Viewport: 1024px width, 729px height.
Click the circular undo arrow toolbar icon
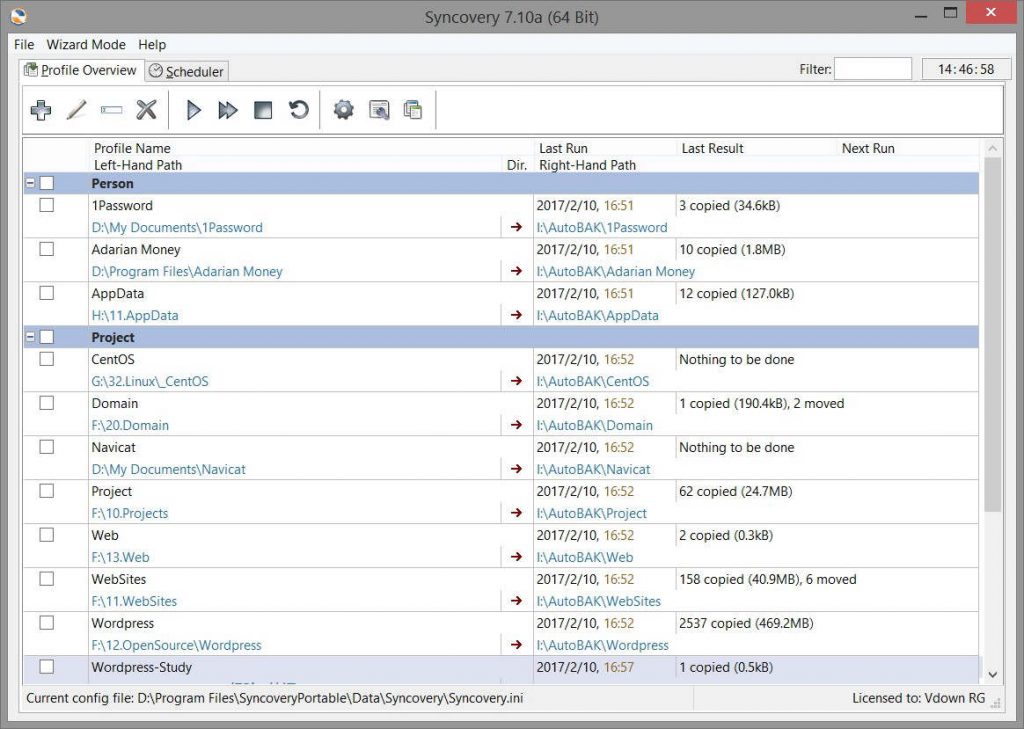[x=298, y=110]
